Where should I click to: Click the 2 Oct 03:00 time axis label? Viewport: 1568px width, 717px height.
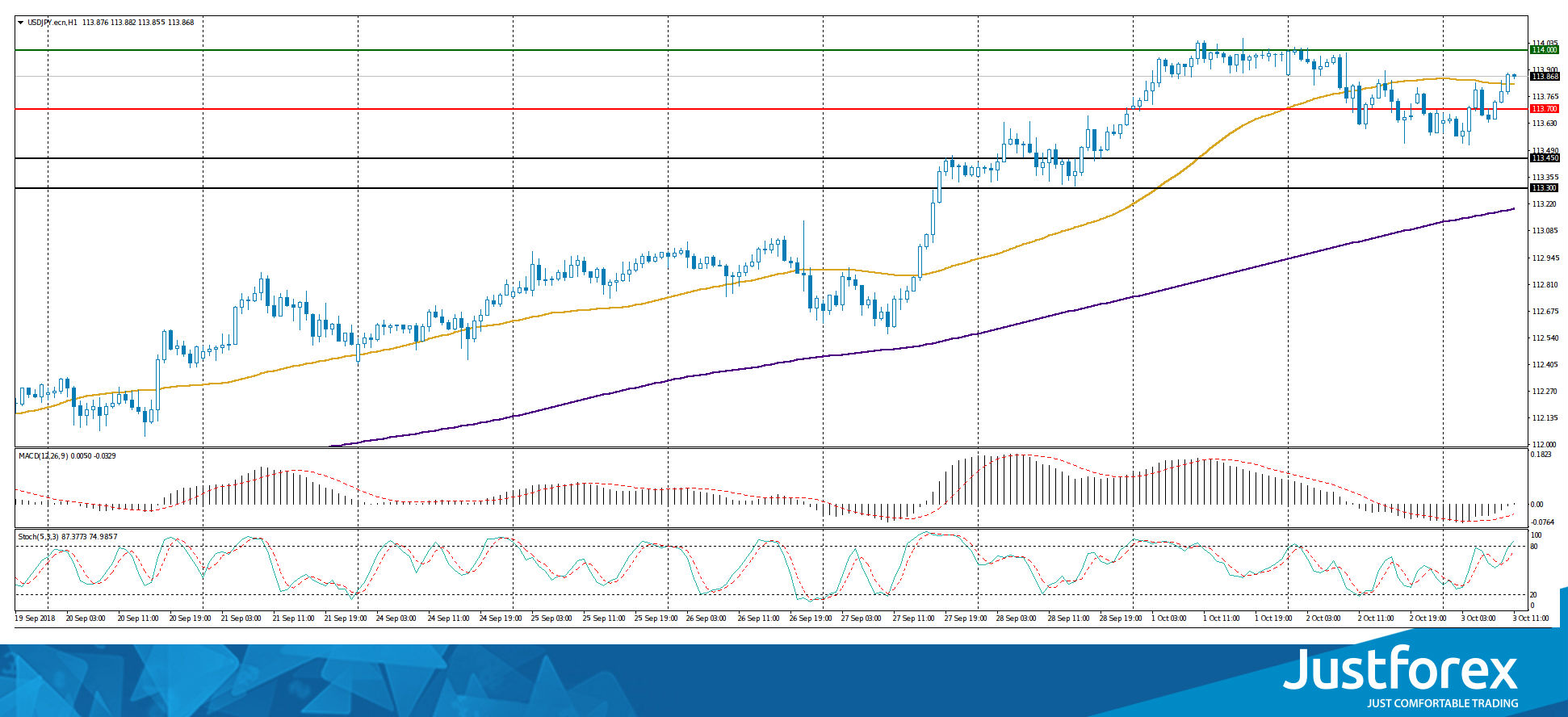point(1325,618)
